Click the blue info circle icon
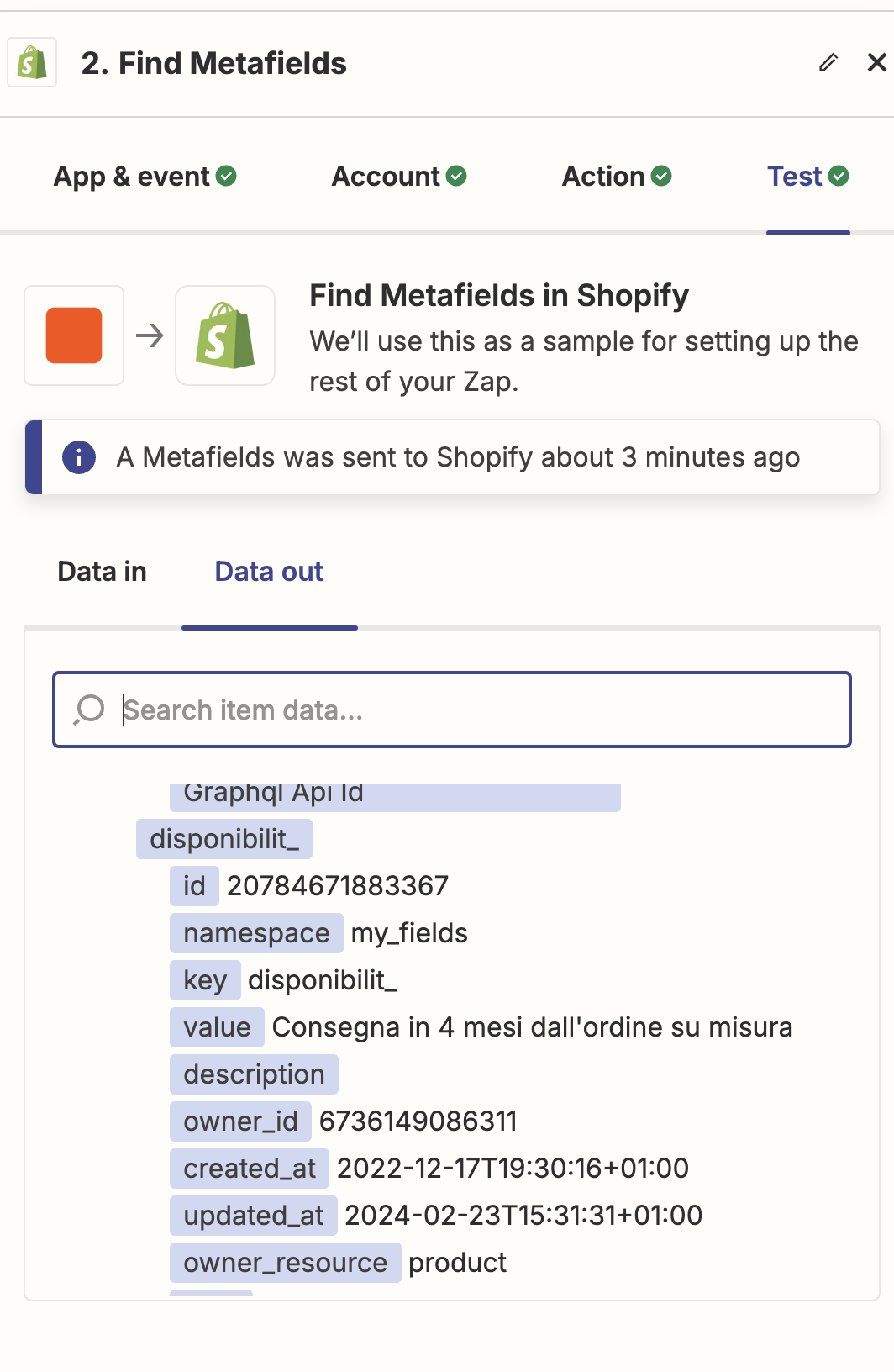Viewport: 894px width, 1372px height. pyautogui.click(x=79, y=457)
